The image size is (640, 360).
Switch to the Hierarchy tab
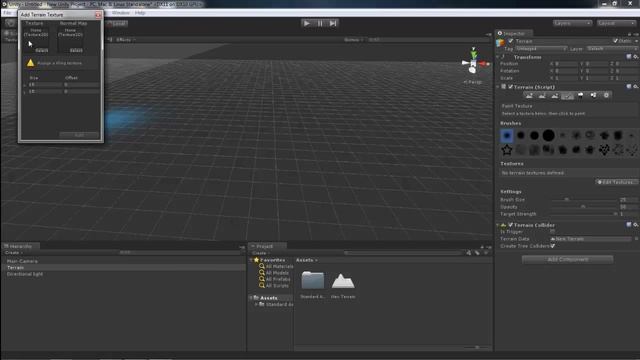coord(20,246)
